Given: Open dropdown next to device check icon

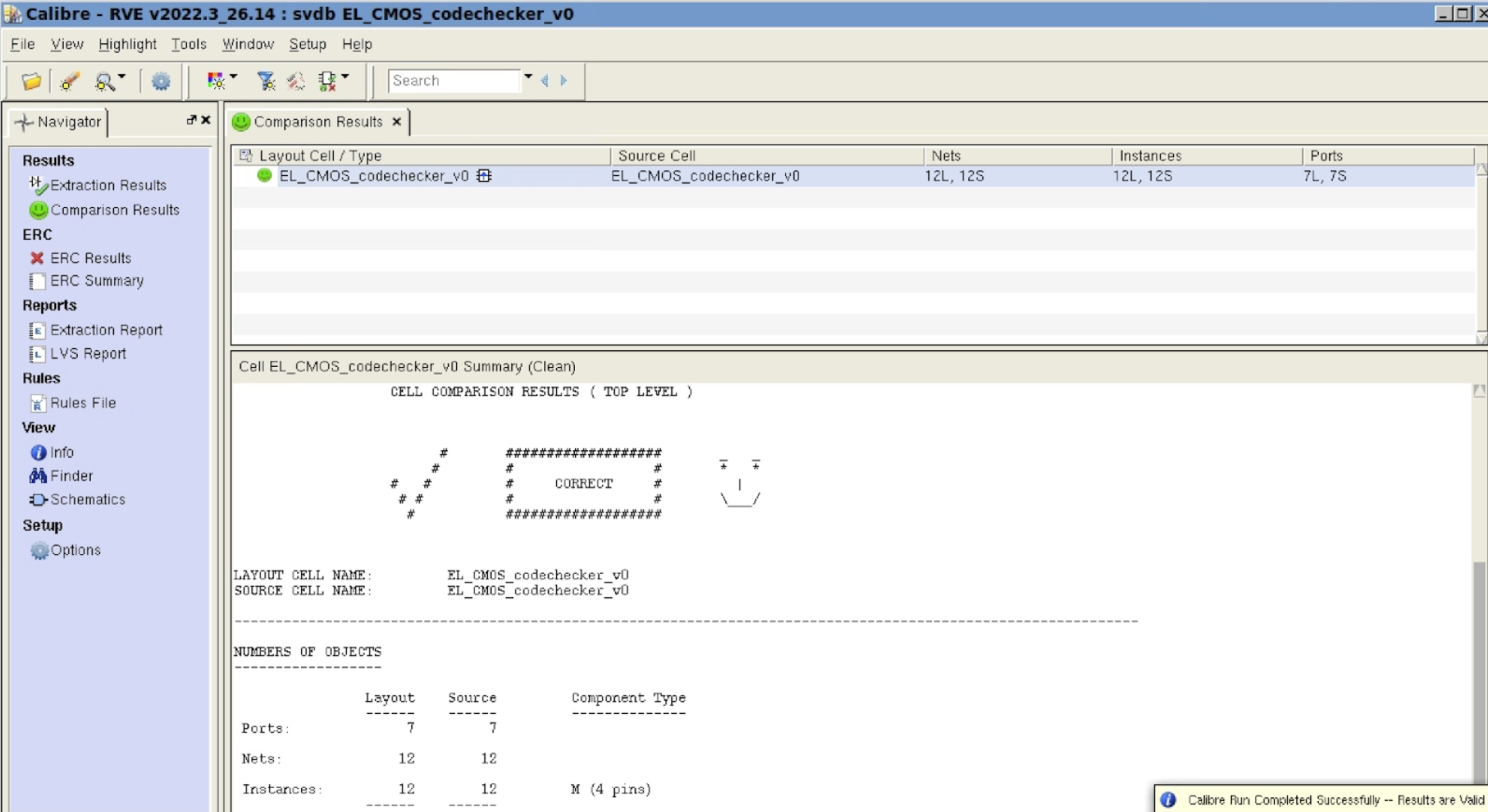Looking at the screenshot, I should click(346, 76).
